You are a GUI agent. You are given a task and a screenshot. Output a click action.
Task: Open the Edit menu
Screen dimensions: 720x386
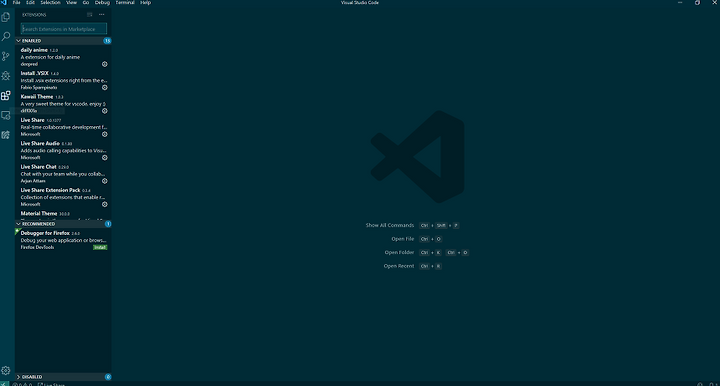click(x=30, y=2)
